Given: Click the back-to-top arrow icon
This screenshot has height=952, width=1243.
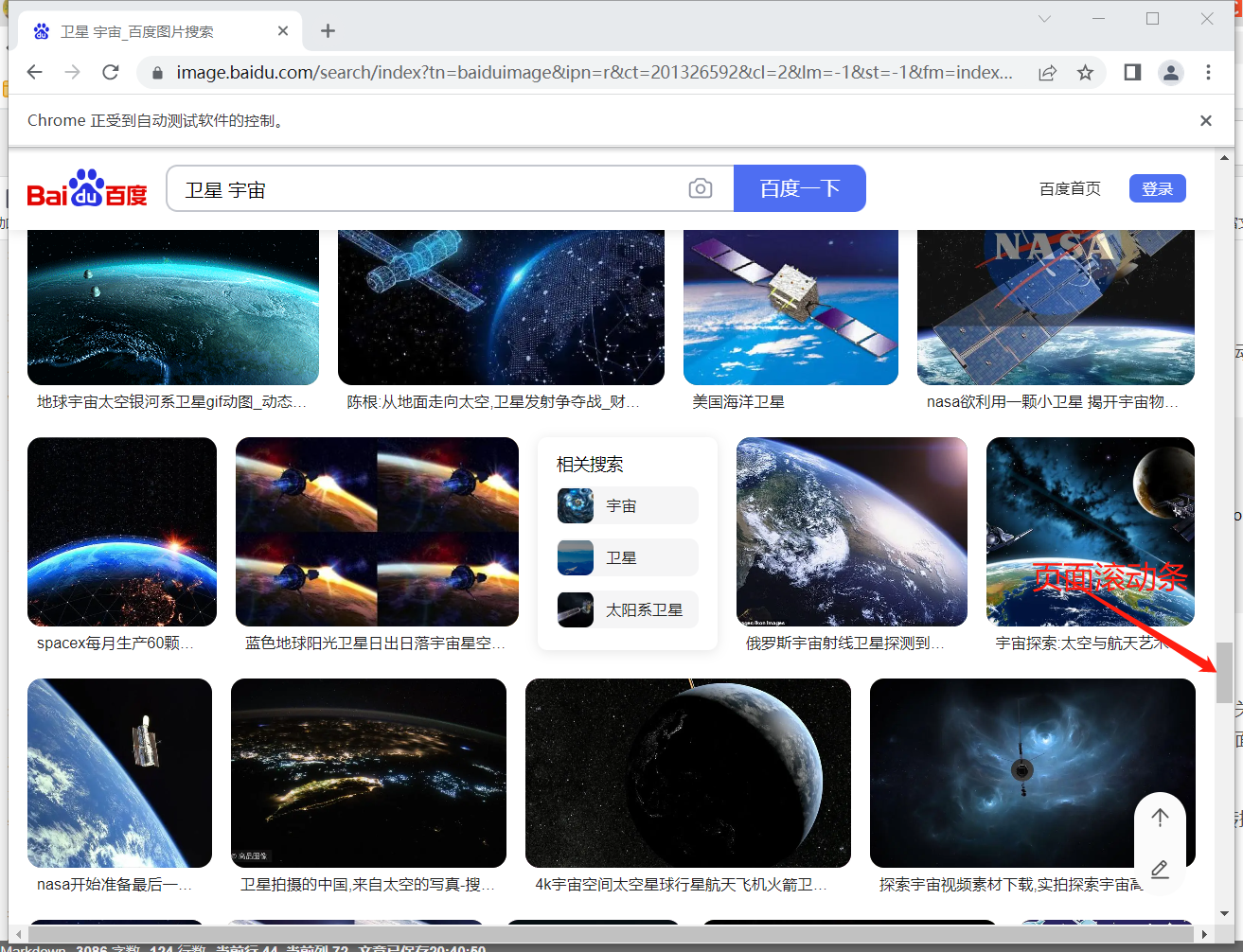Looking at the screenshot, I should click(1160, 818).
